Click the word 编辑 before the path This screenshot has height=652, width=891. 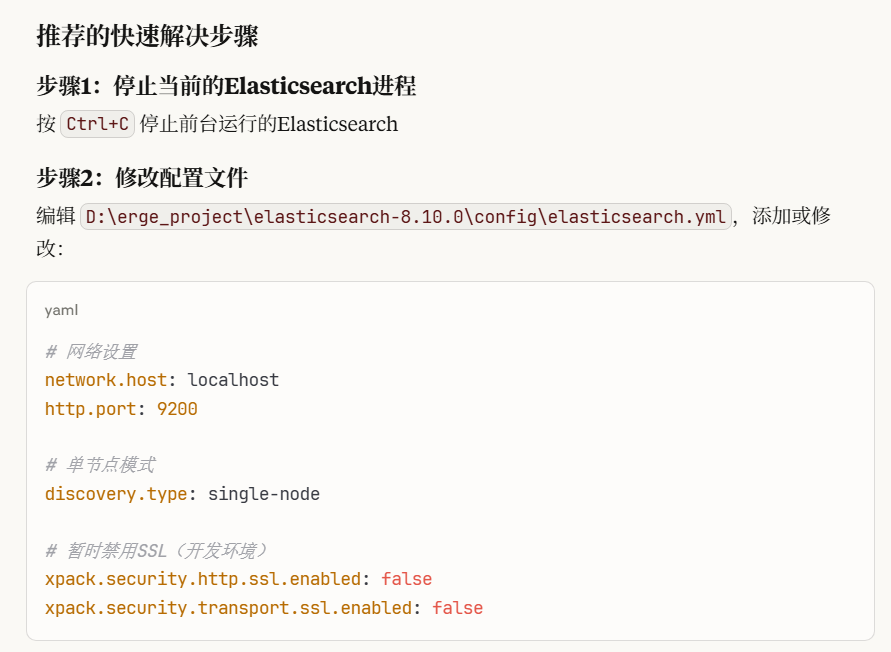[56, 217]
